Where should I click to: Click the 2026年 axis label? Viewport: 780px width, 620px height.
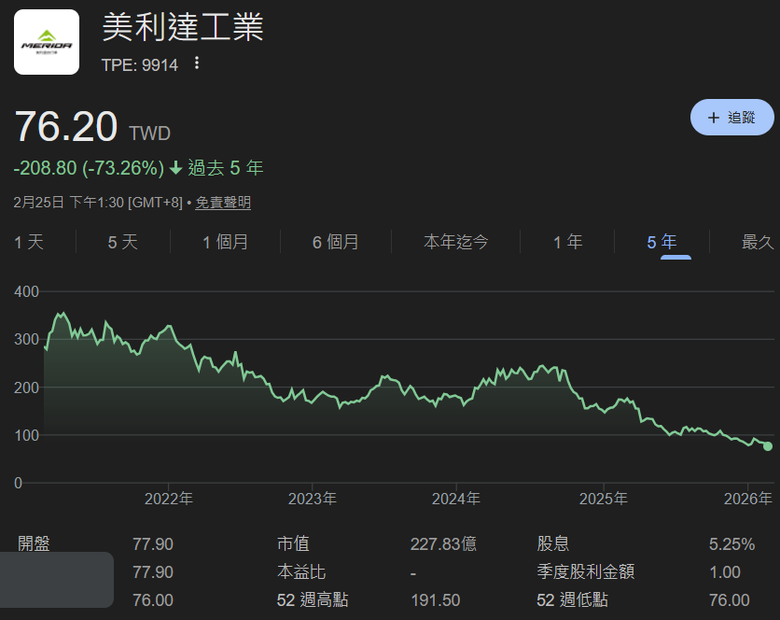[748, 499]
